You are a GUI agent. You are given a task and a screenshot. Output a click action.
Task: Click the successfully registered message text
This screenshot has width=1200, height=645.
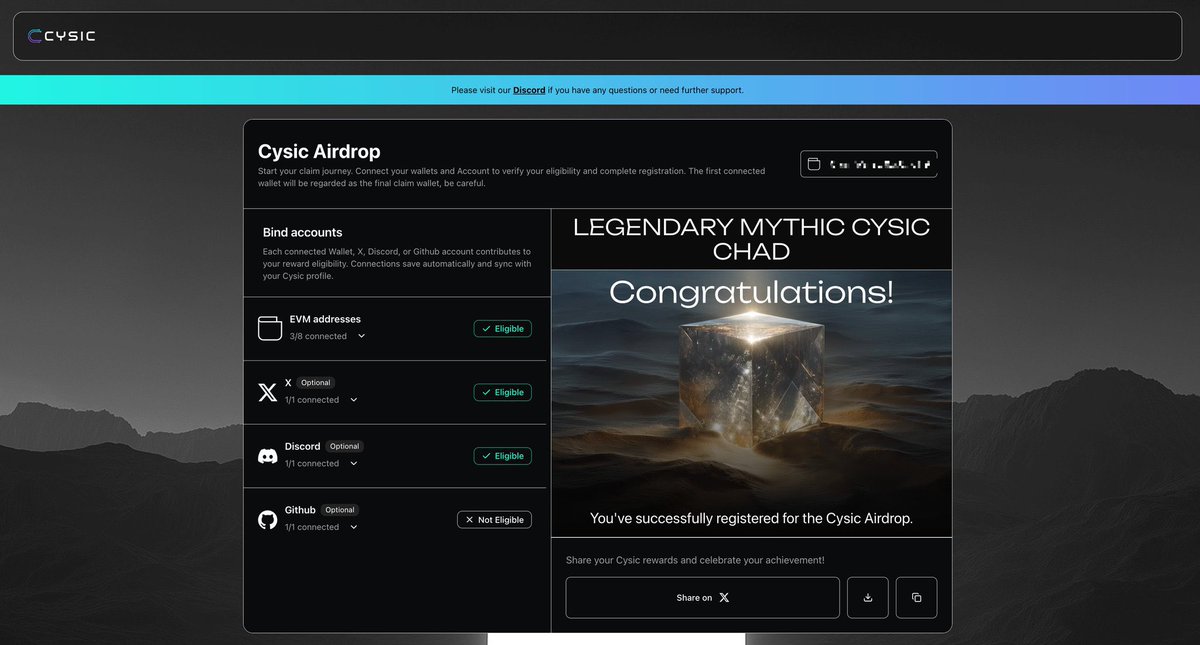click(x=751, y=519)
